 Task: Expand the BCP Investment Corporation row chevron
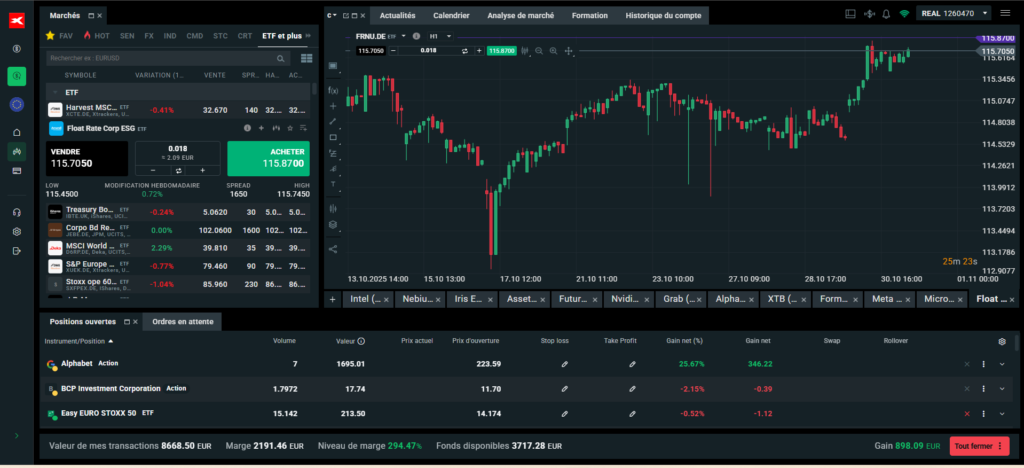coord(1002,389)
